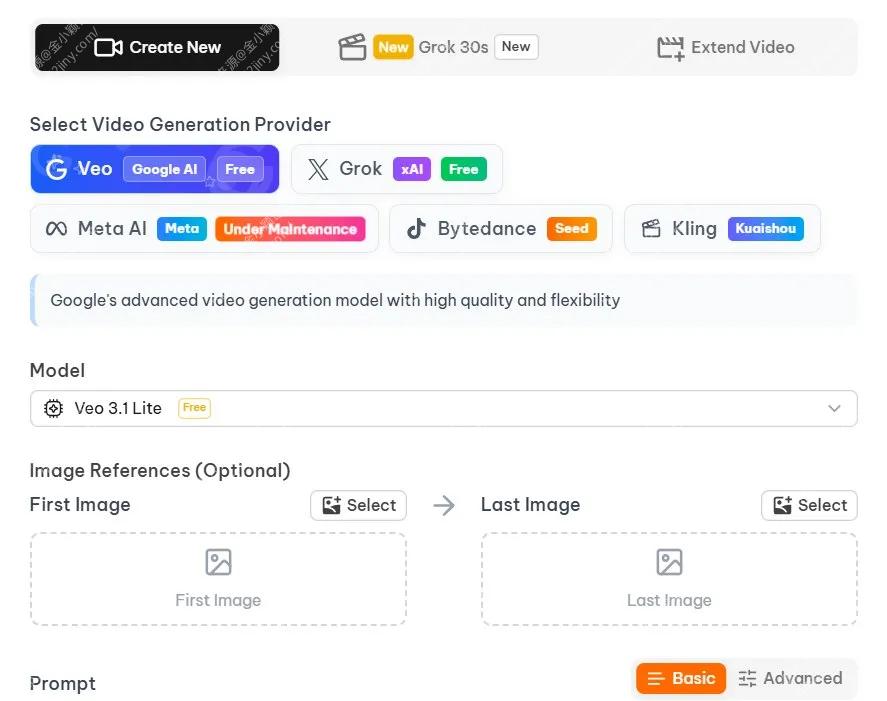Click the Under Maintenance badge
The width and height of the screenshot is (887, 701).
(290, 229)
